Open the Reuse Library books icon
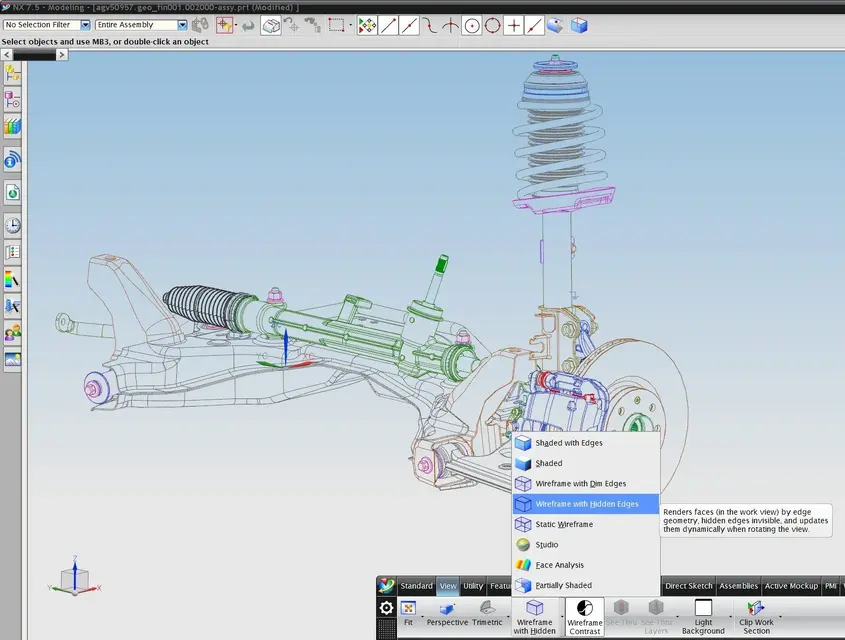The width and height of the screenshot is (845, 640). [x=12, y=127]
